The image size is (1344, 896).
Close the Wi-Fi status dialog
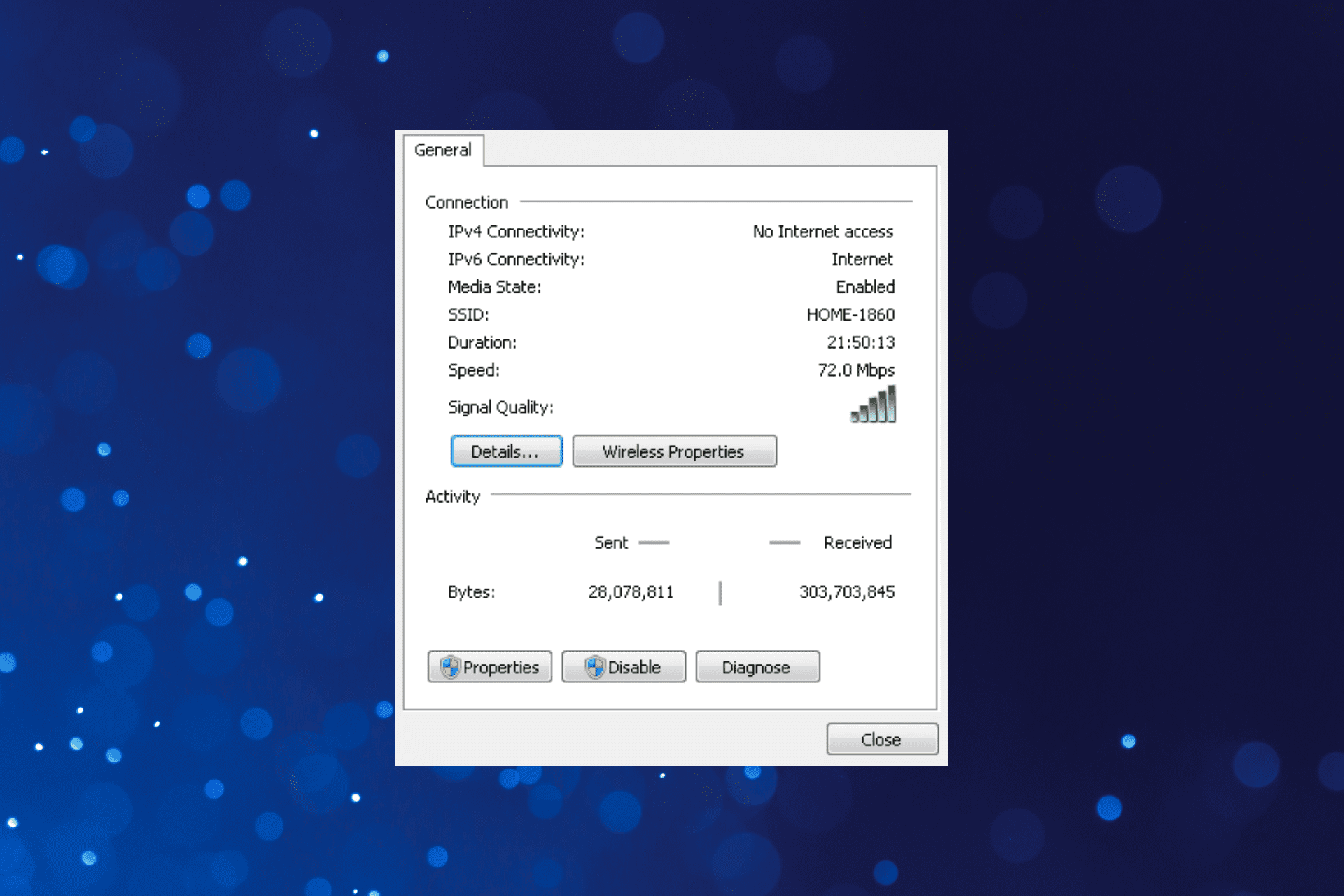(x=882, y=740)
